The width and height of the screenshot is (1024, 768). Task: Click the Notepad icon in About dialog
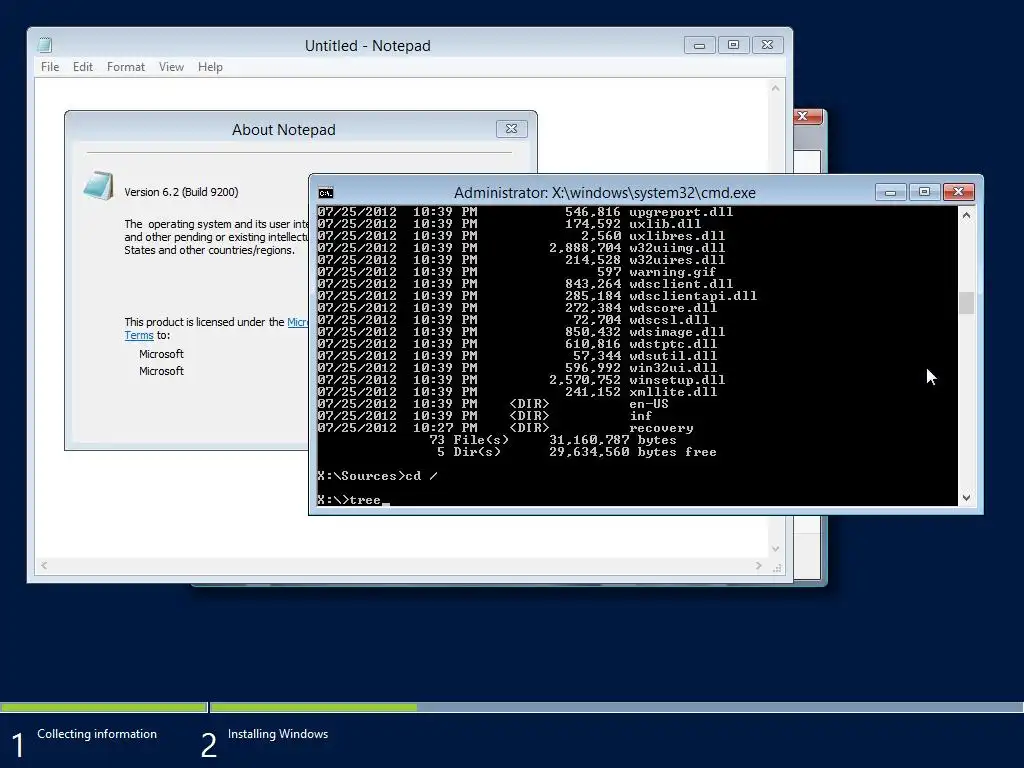point(99,185)
